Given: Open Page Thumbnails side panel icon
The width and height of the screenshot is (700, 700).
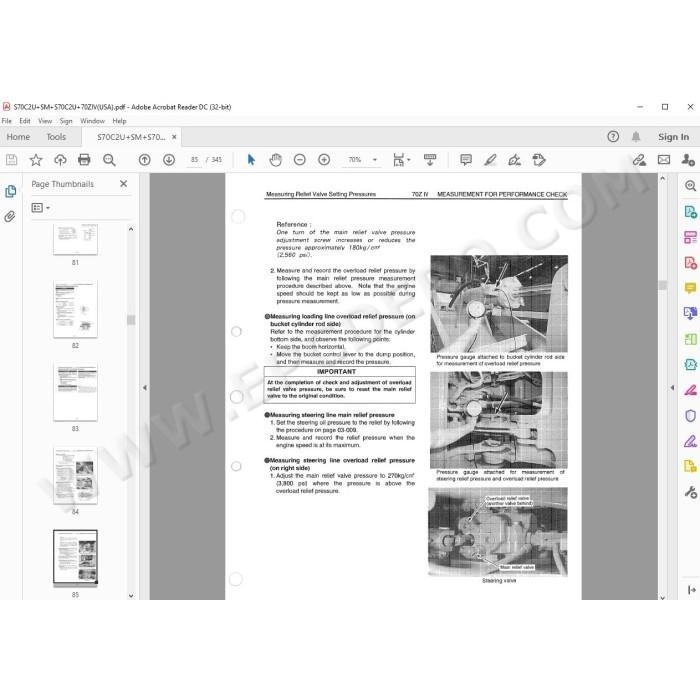Looking at the screenshot, I should coord(11,192).
